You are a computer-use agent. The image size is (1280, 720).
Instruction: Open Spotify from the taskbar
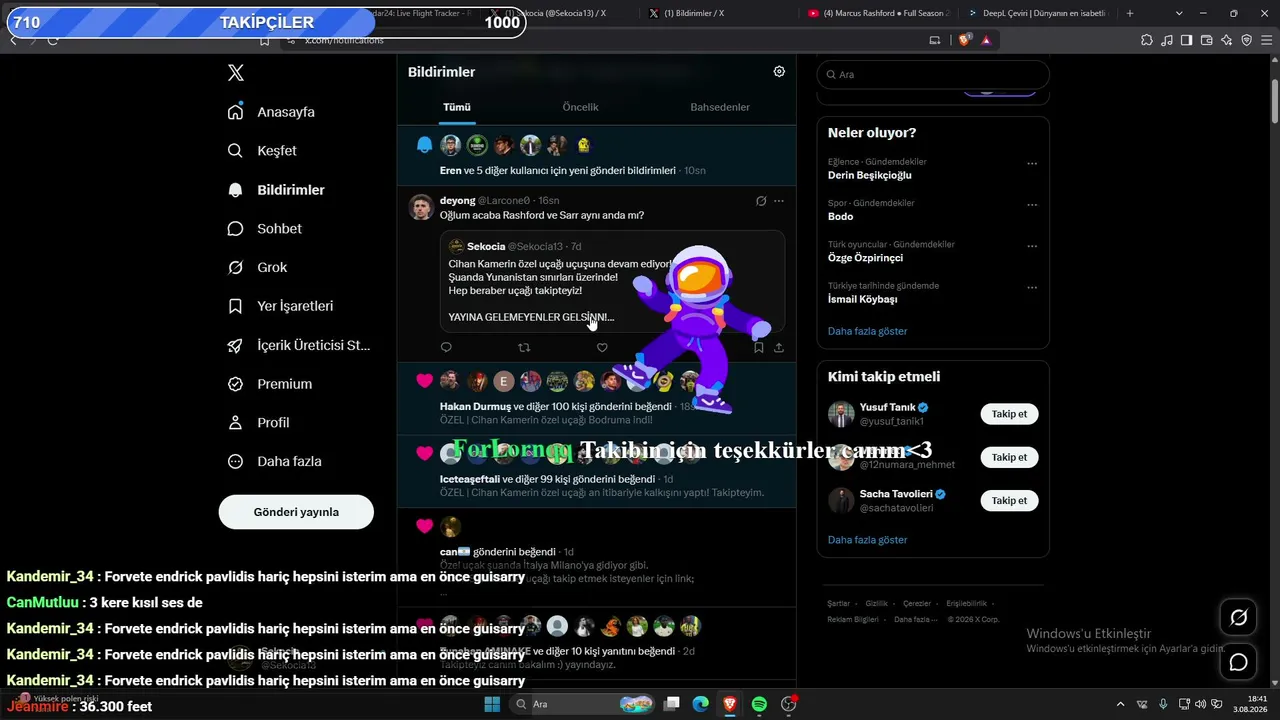pos(759,704)
